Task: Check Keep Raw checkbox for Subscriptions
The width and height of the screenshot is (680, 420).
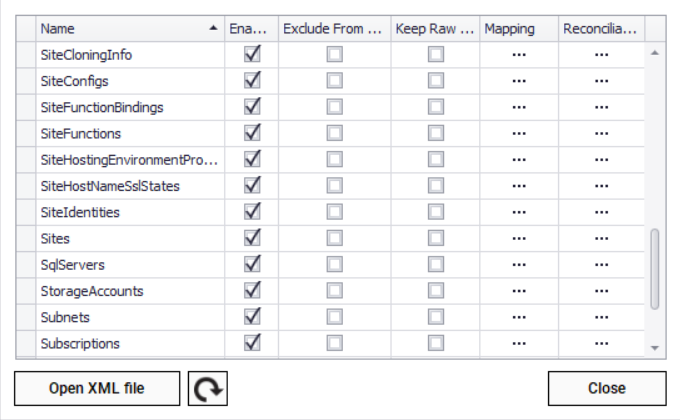Action: tap(436, 343)
